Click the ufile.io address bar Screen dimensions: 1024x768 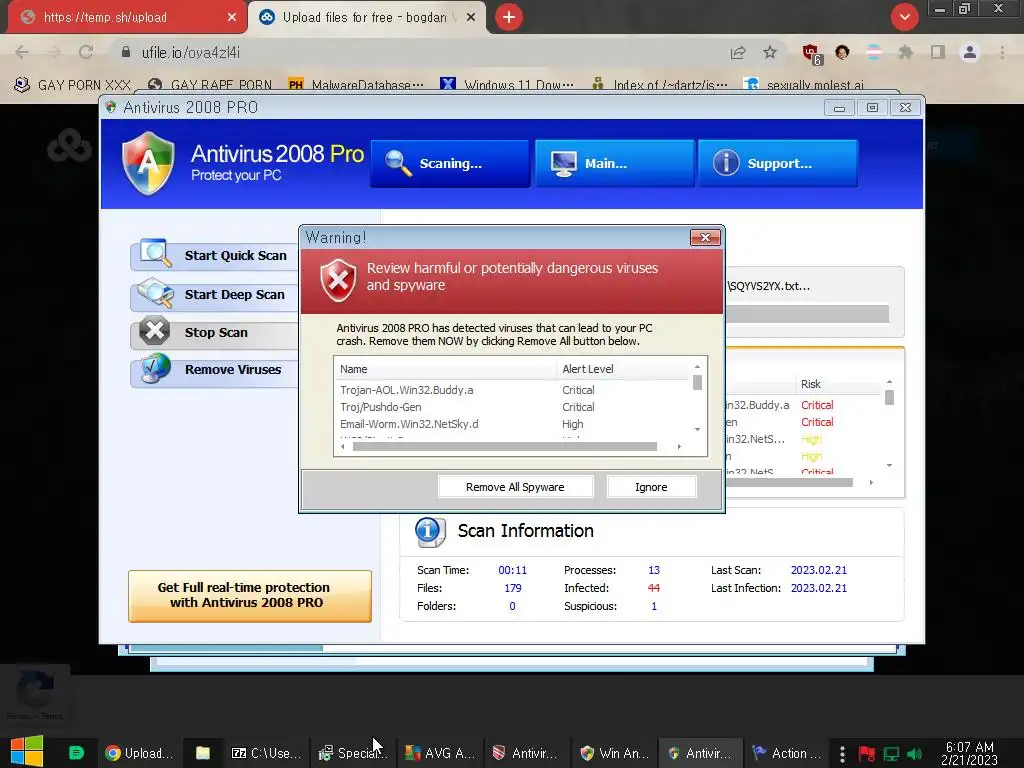pos(418,52)
